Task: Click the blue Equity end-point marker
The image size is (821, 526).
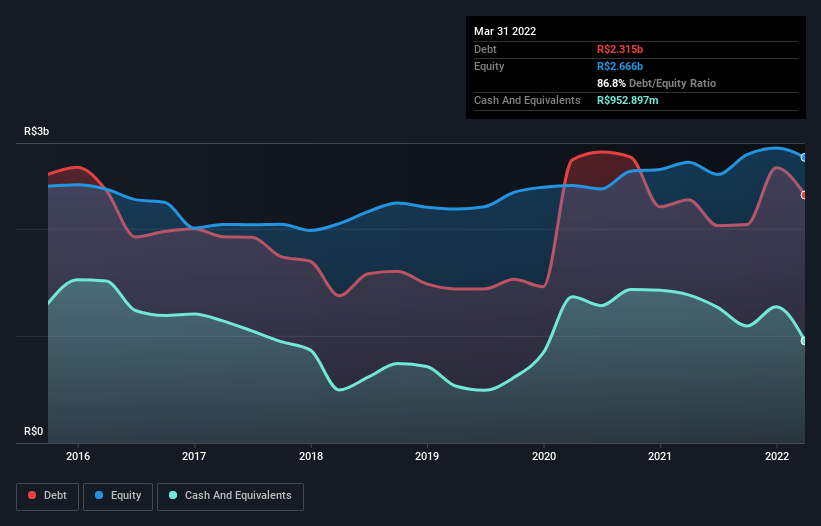Action: 804,158
